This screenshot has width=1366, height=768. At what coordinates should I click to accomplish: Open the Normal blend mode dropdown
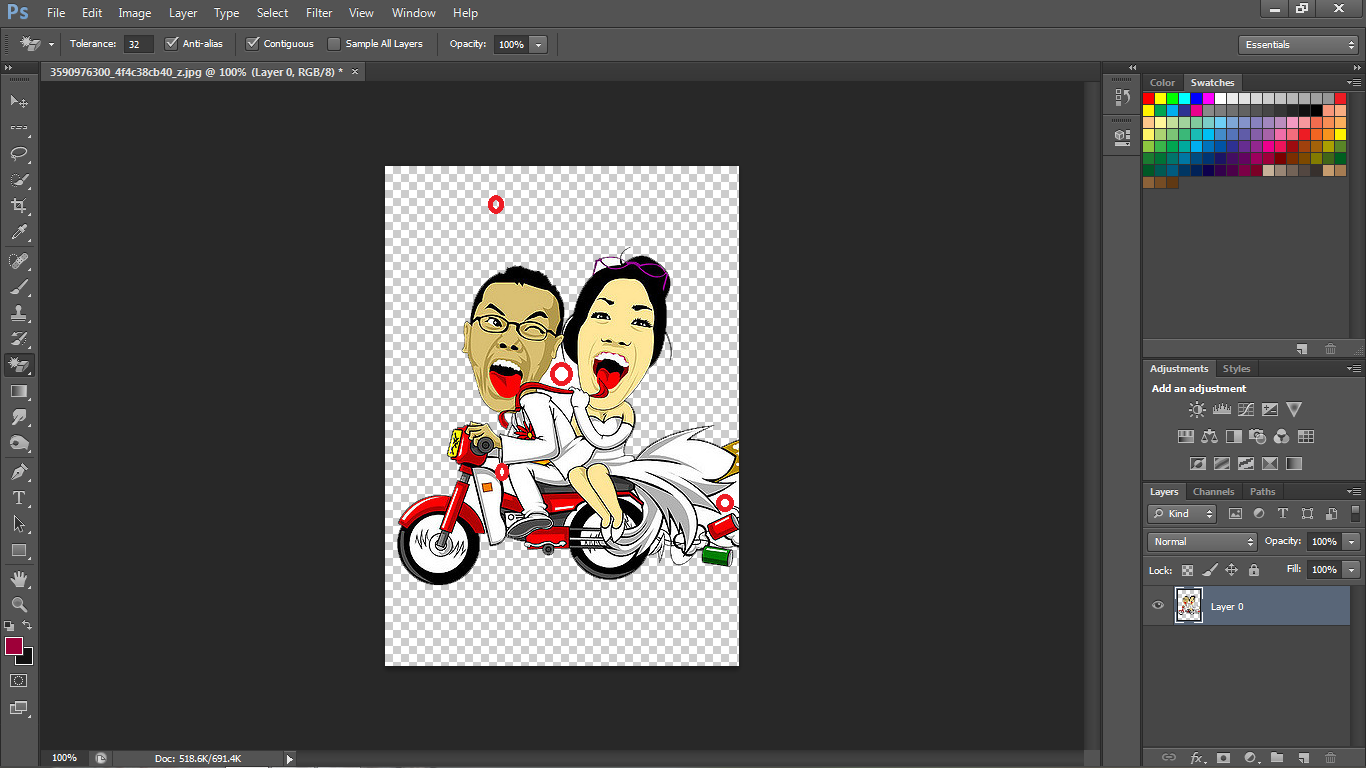click(1202, 542)
